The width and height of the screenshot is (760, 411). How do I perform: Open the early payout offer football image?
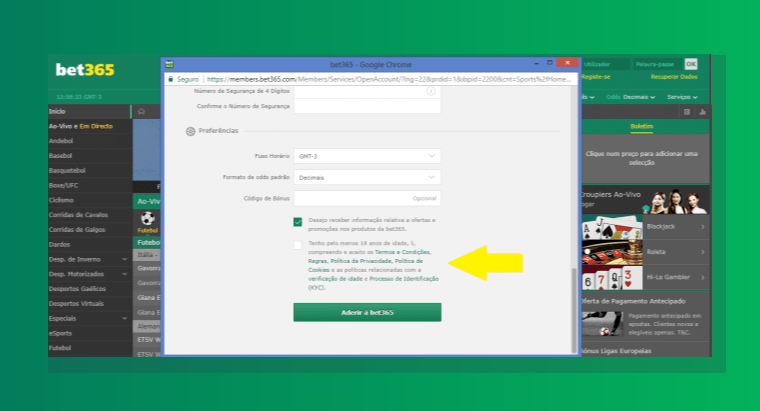[x=602, y=324]
